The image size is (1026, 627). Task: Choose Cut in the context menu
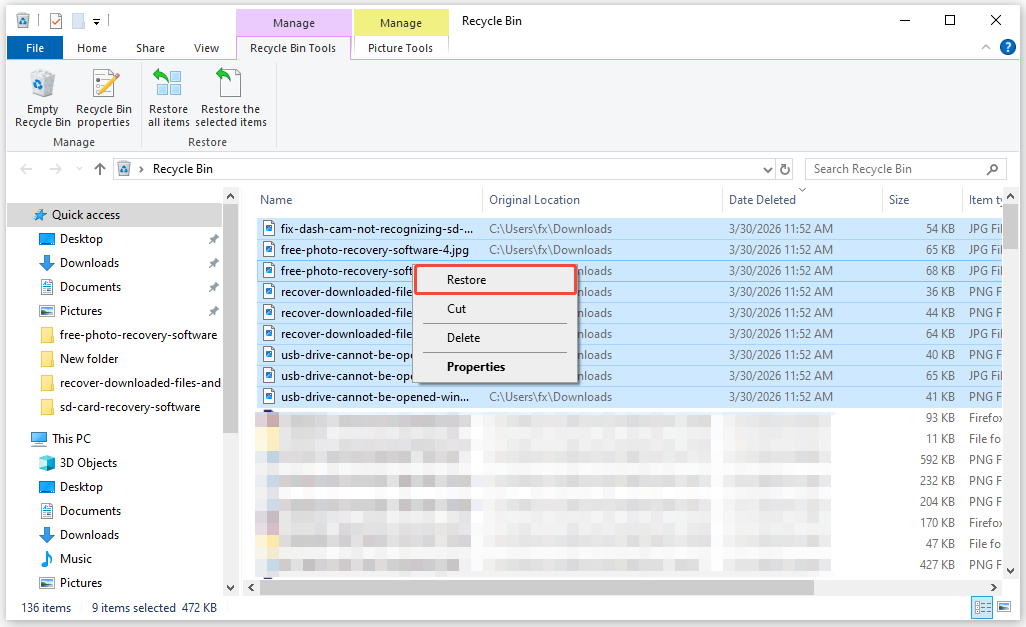(495, 308)
